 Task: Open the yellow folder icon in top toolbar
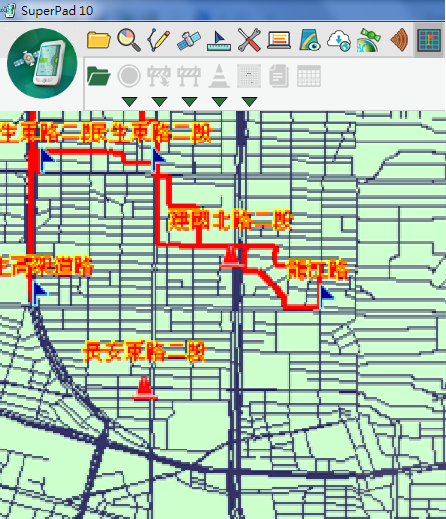[99, 40]
